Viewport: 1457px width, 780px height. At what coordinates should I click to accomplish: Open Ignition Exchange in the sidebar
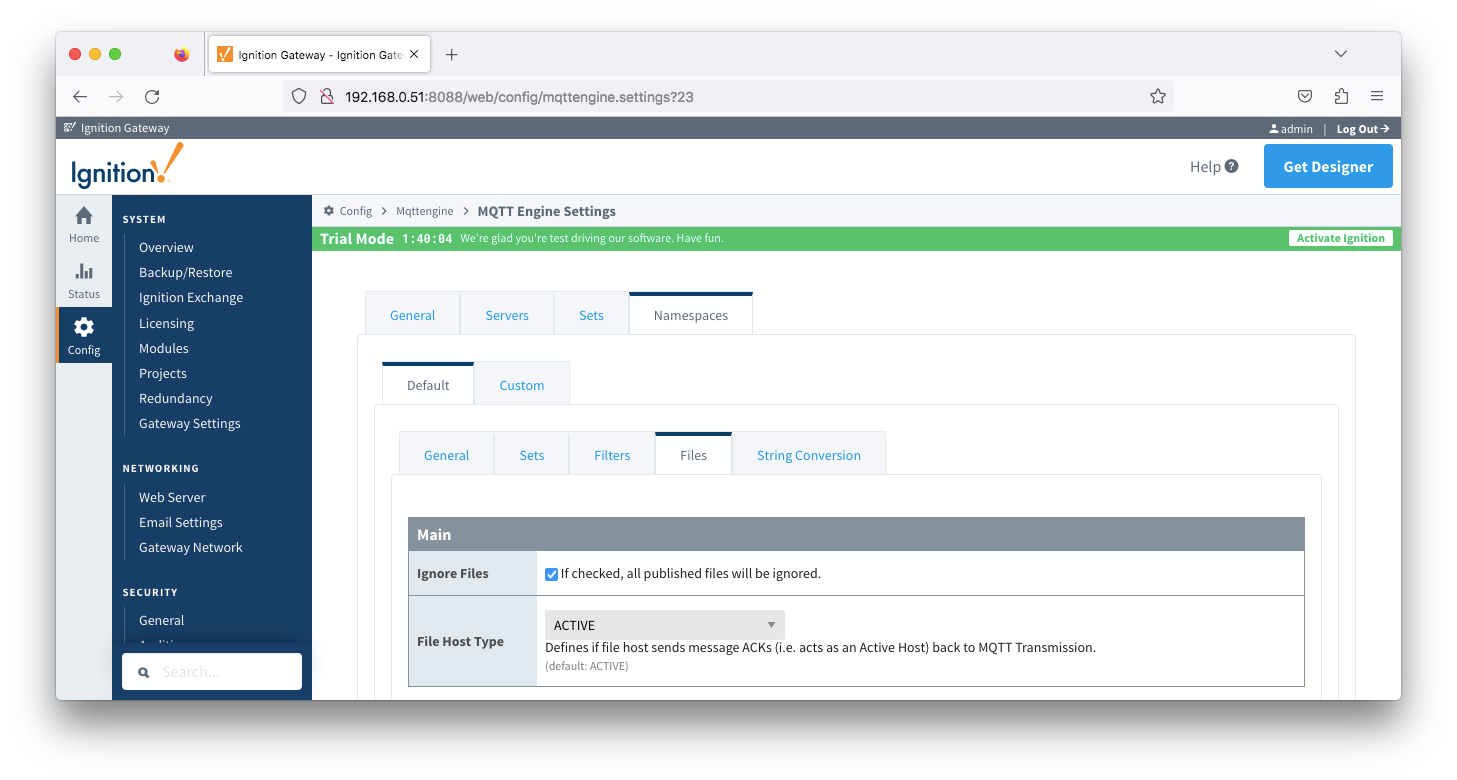pos(191,297)
